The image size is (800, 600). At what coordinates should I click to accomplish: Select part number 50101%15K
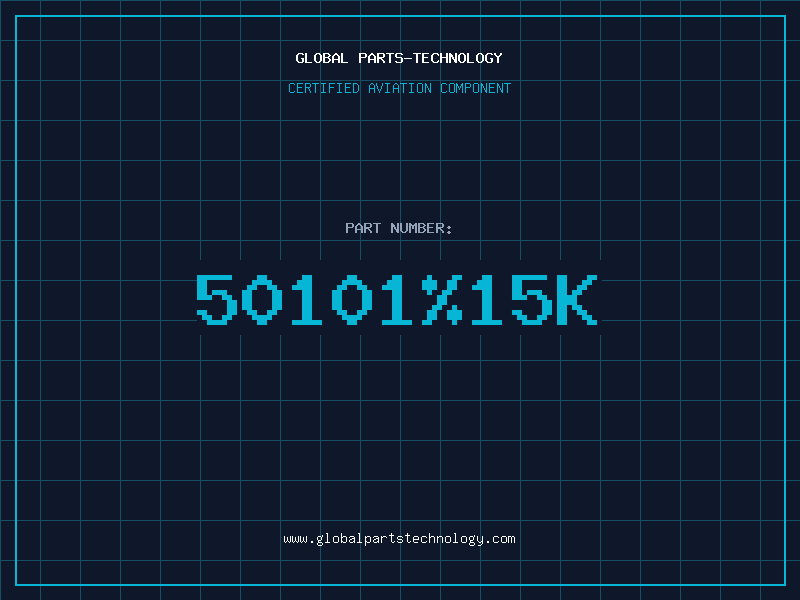click(397, 299)
